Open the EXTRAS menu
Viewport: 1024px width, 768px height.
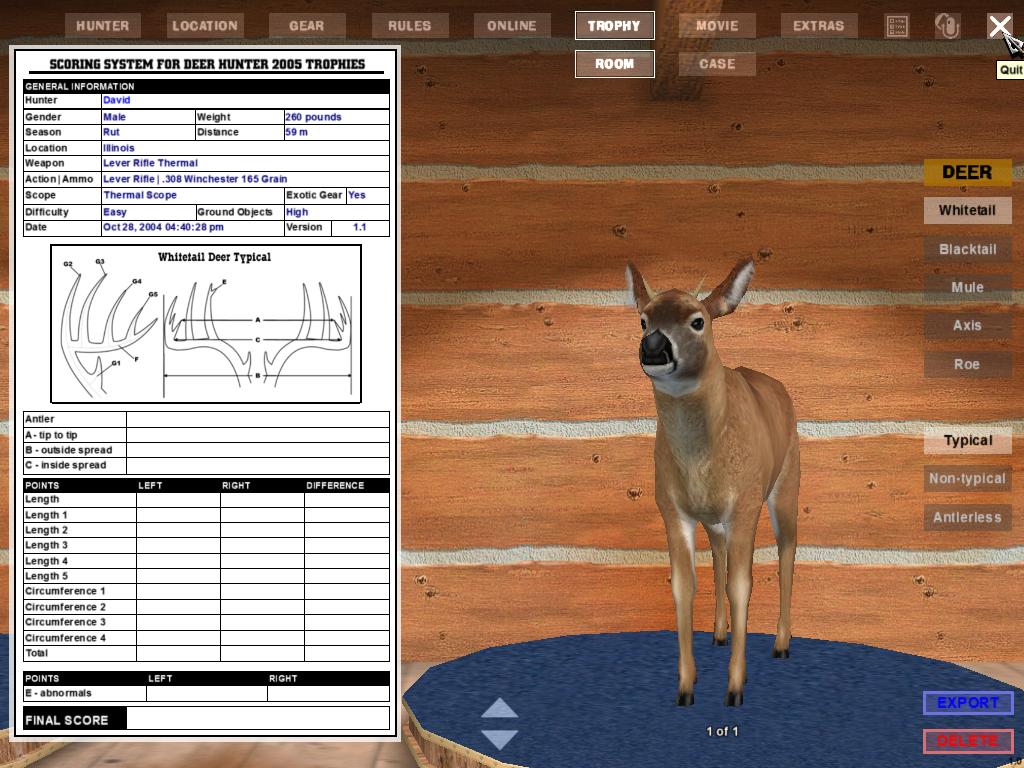point(819,26)
